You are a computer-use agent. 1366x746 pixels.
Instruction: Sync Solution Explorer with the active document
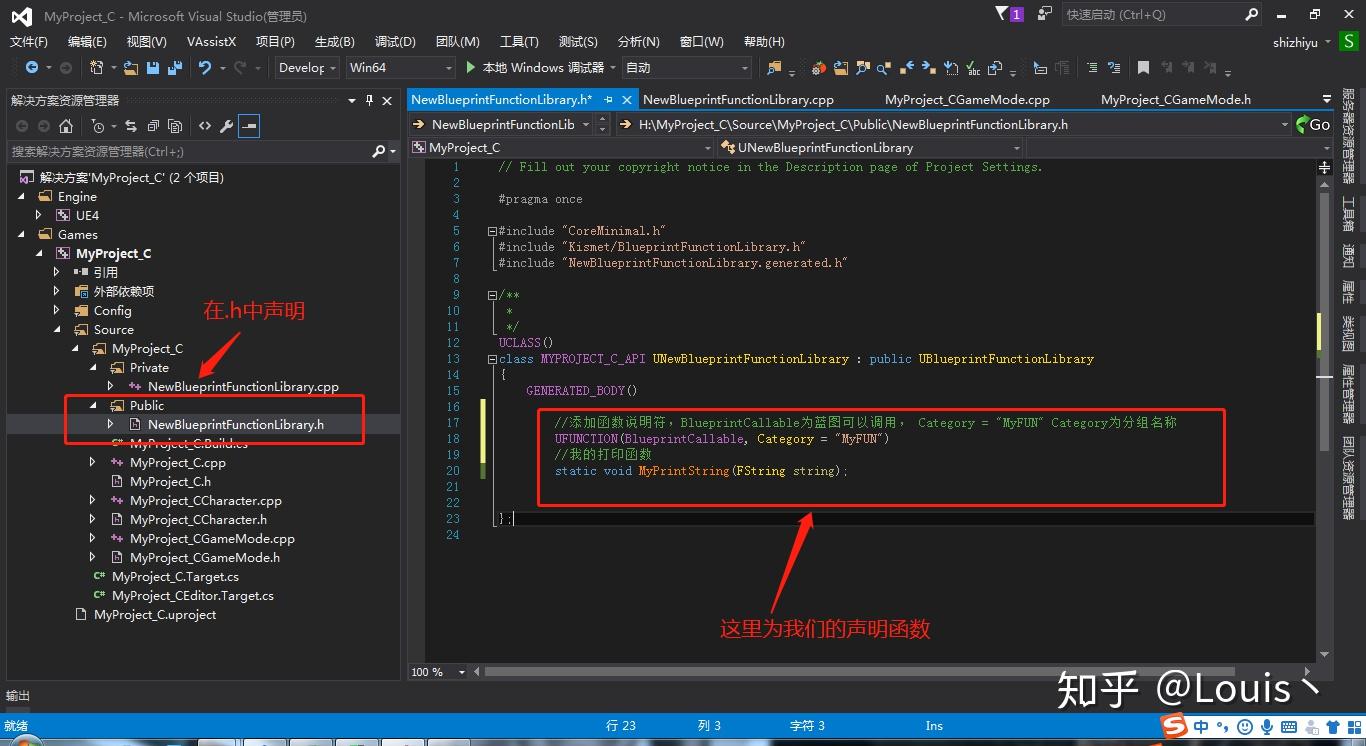pos(132,125)
